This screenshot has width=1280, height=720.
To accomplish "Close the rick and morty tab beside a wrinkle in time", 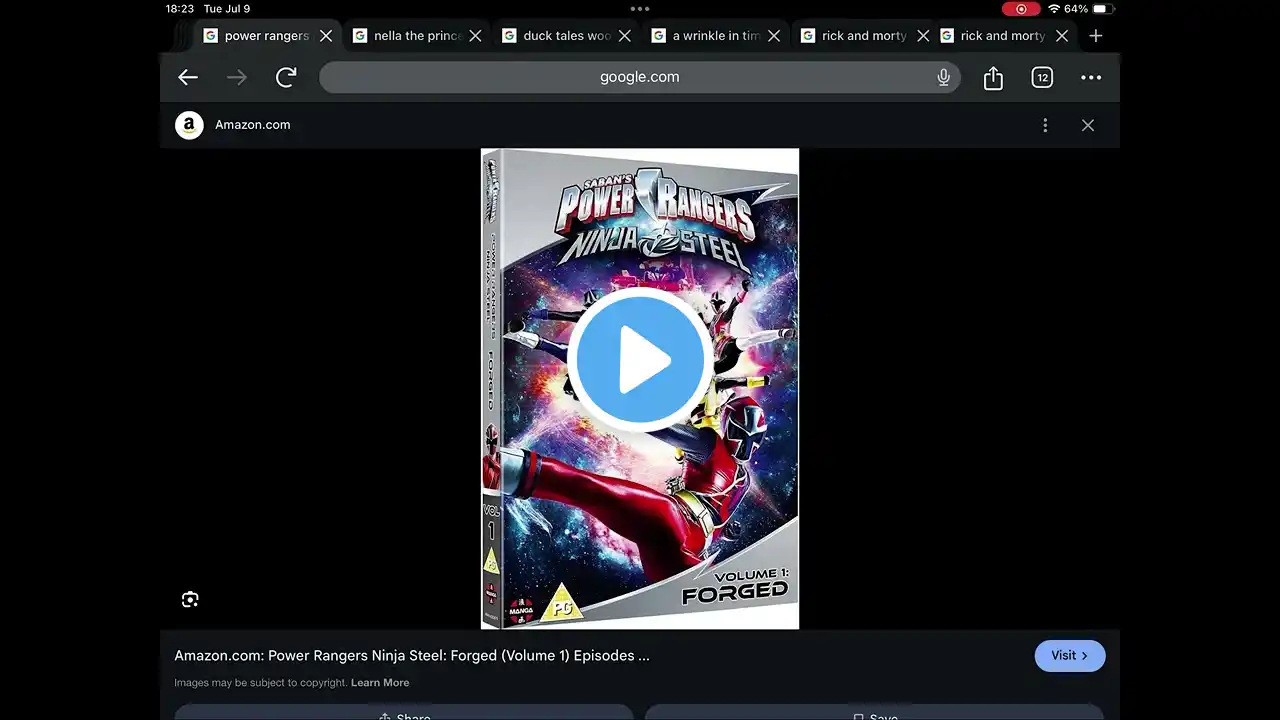I will [x=923, y=36].
